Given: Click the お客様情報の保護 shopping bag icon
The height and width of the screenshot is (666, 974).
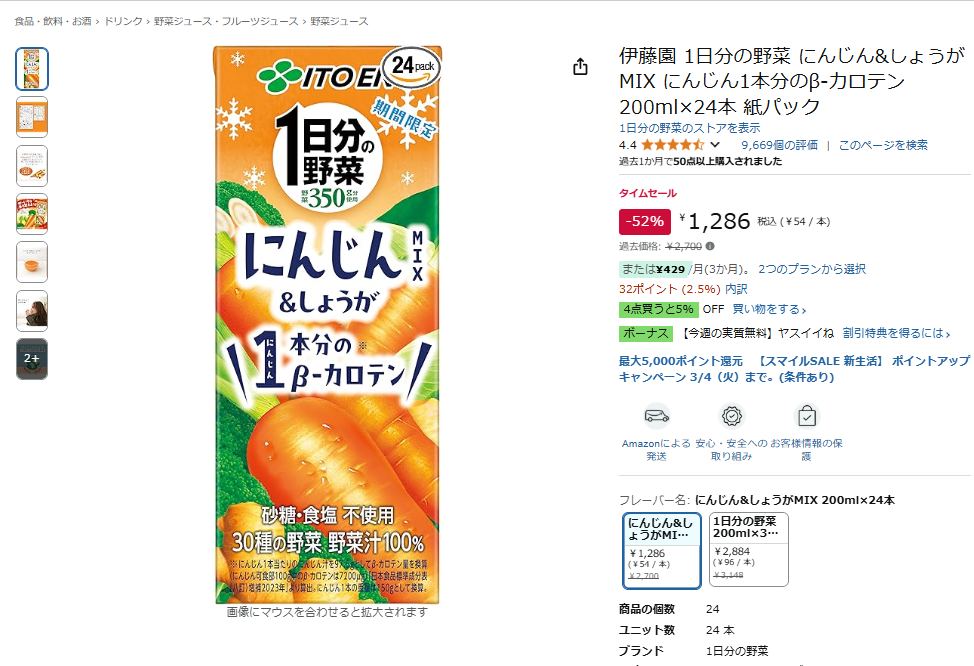Looking at the screenshot, I should pos(807,416).
